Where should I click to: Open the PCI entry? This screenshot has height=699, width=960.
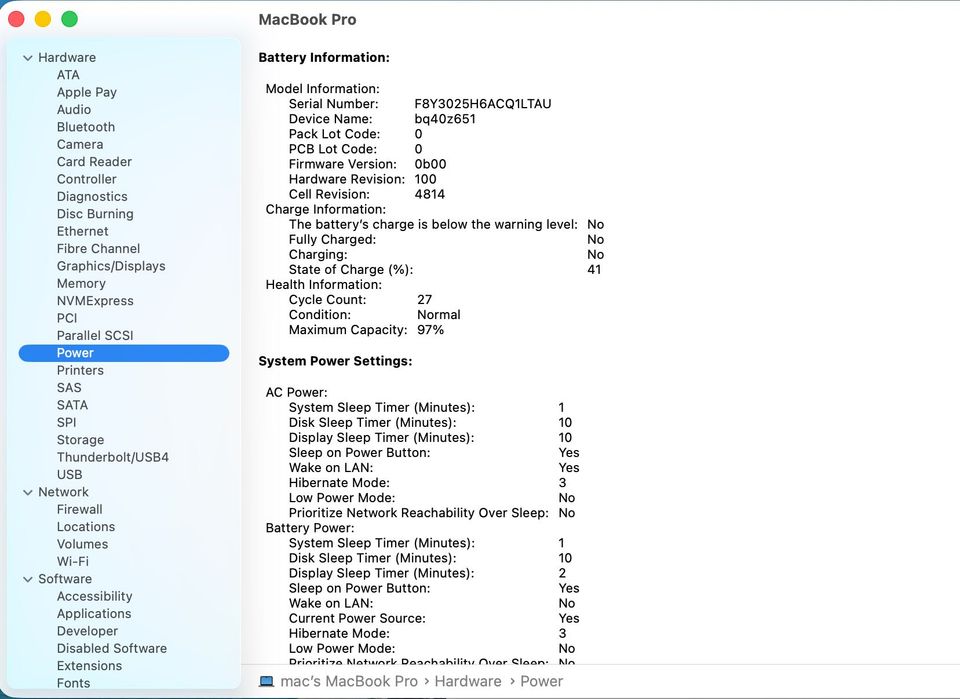click(67, 318)
